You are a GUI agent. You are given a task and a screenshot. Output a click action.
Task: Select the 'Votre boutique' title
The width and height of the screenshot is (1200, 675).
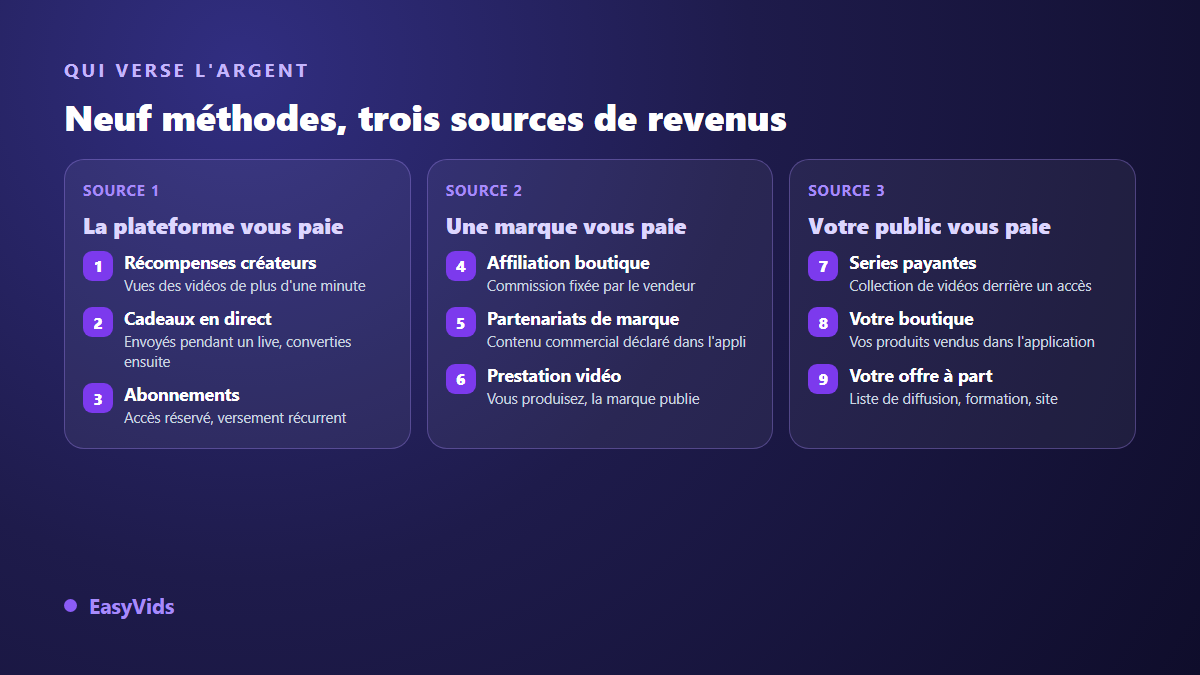[911, 319]
